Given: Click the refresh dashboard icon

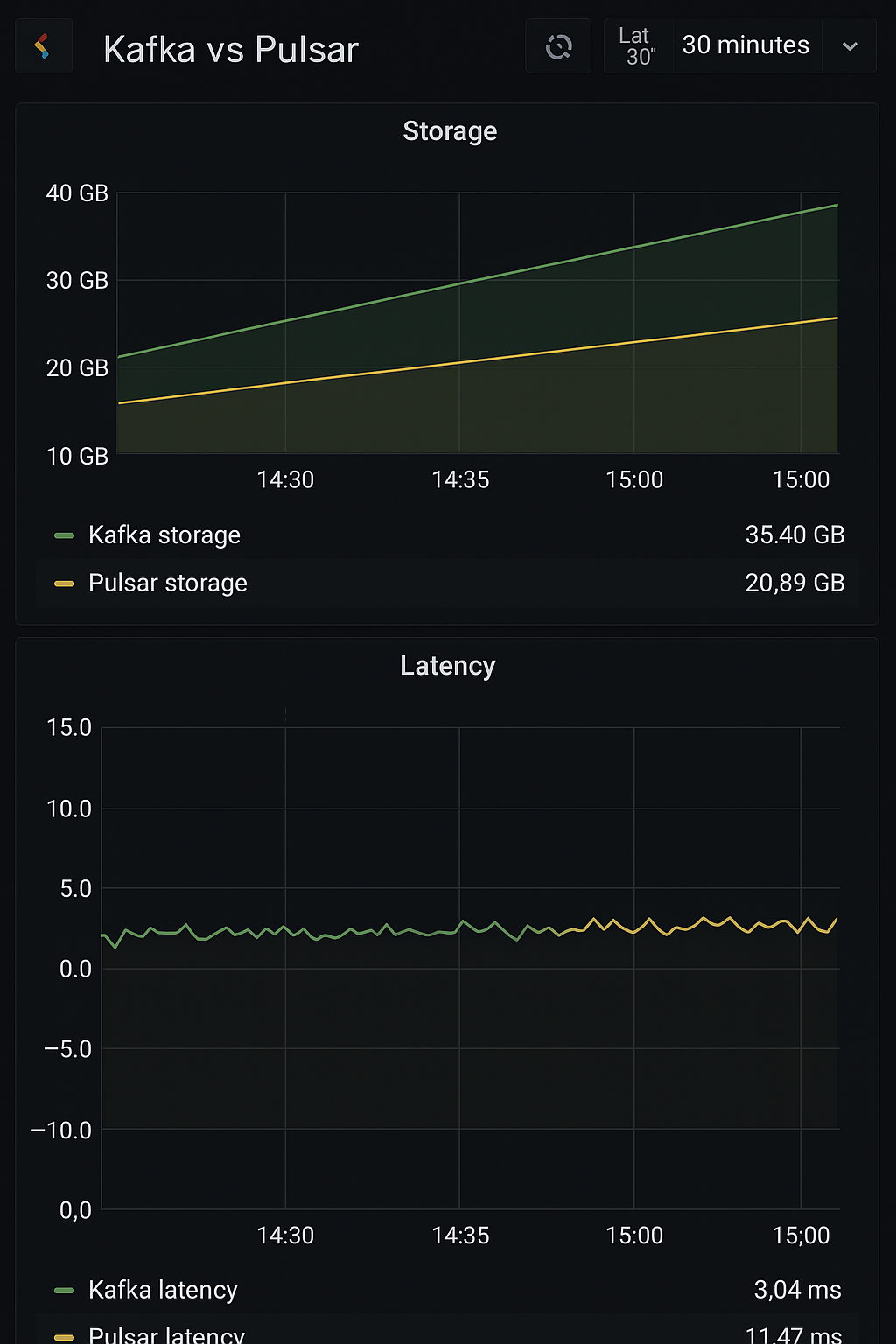Looking at the screenshot, I should [558, 46].
